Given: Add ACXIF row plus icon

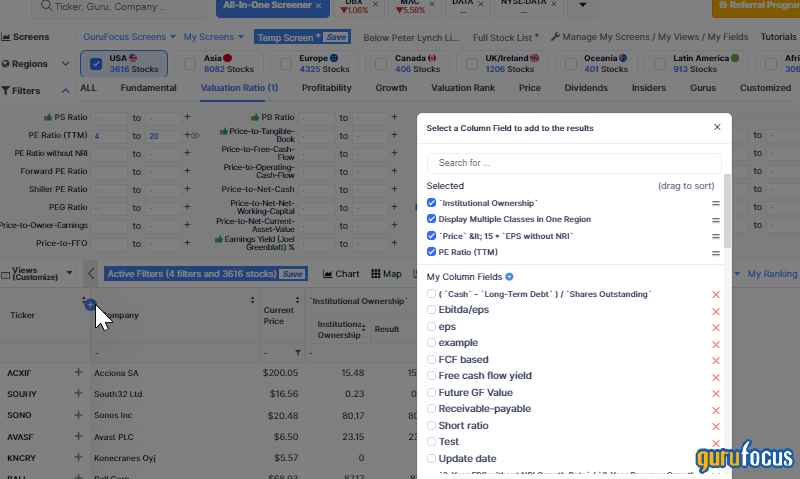Looking at the screenshot, I should pyautogui.click(x=78, y=372).
